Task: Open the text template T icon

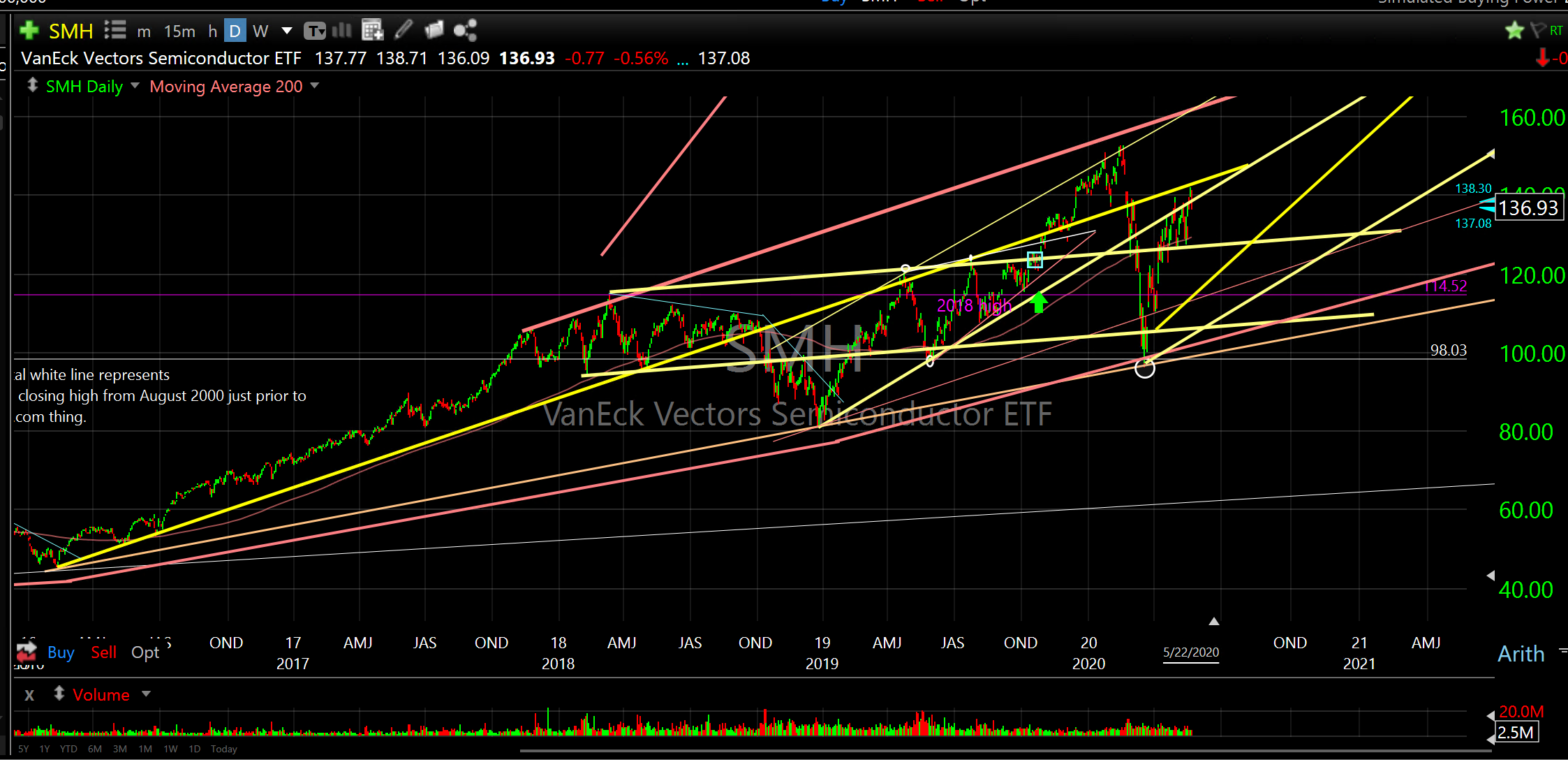Action: pyautogui.click(x=315, y=31)
